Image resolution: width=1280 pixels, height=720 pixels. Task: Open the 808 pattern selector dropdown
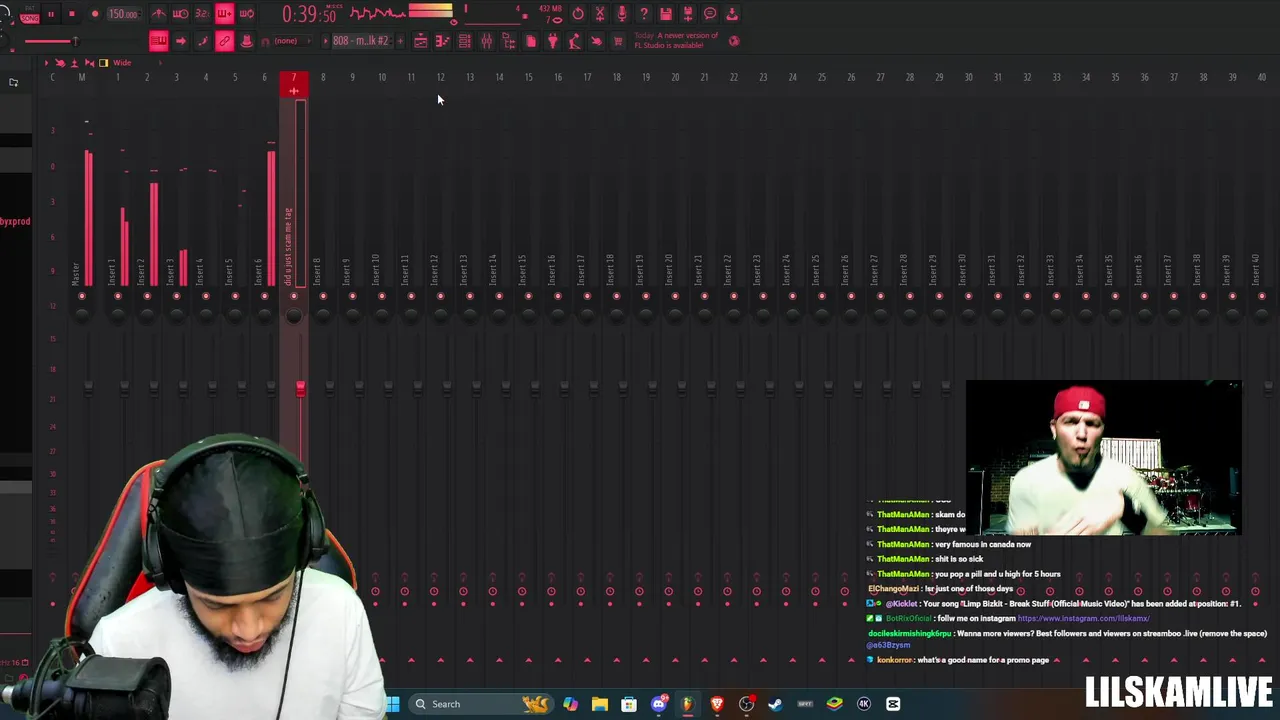pyautogui.click(x=361, y=41)
